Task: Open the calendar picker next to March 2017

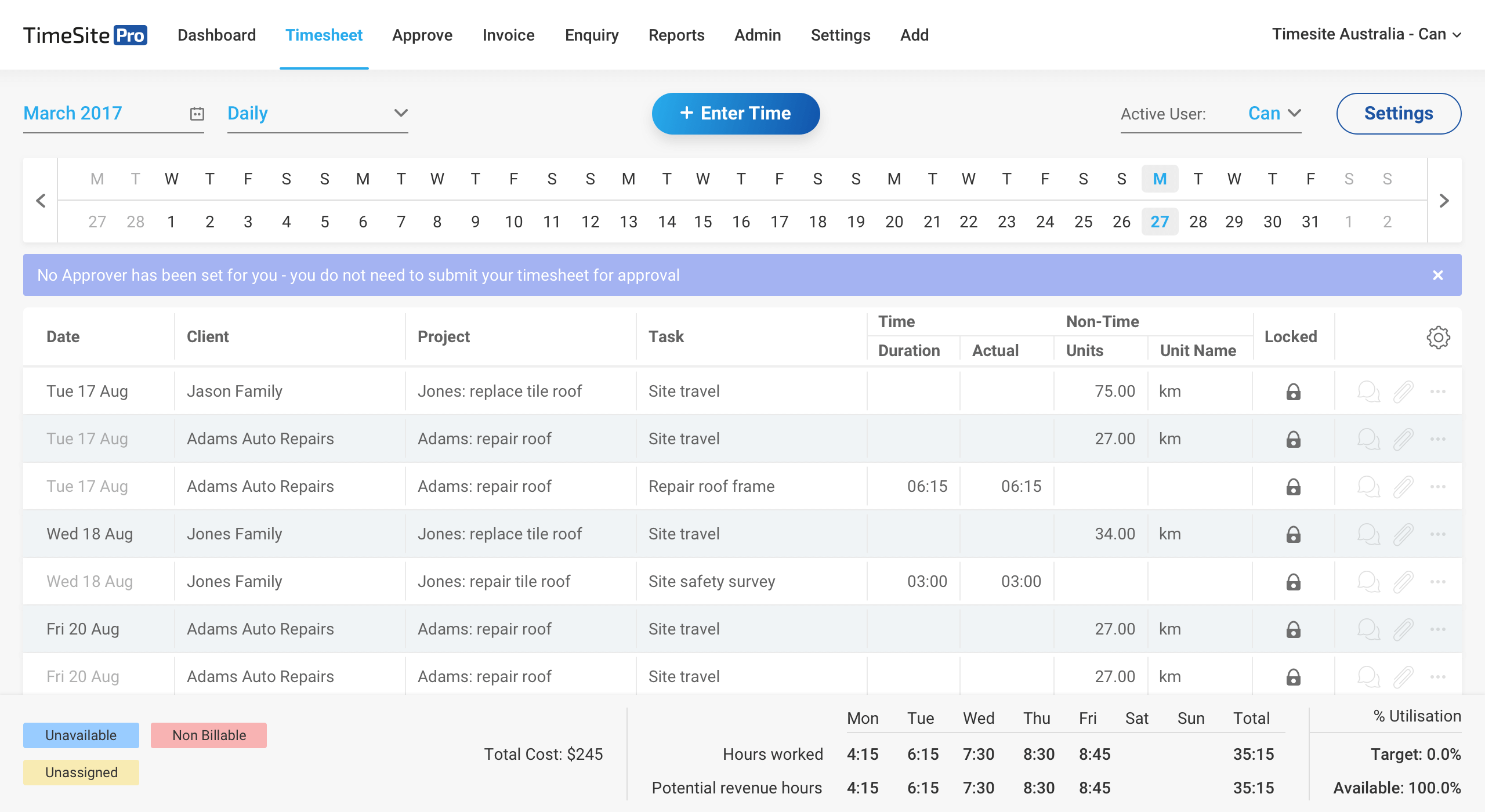Action: click(197, 114)
